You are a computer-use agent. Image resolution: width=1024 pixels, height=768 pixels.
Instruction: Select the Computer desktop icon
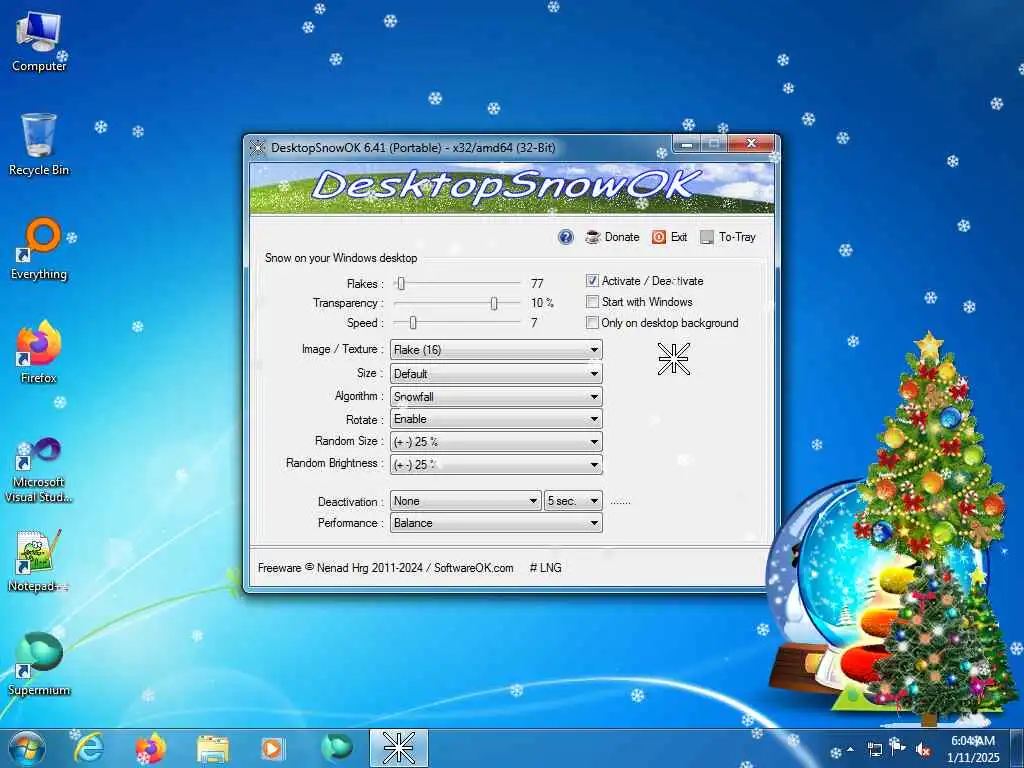[x=39, y=41]
